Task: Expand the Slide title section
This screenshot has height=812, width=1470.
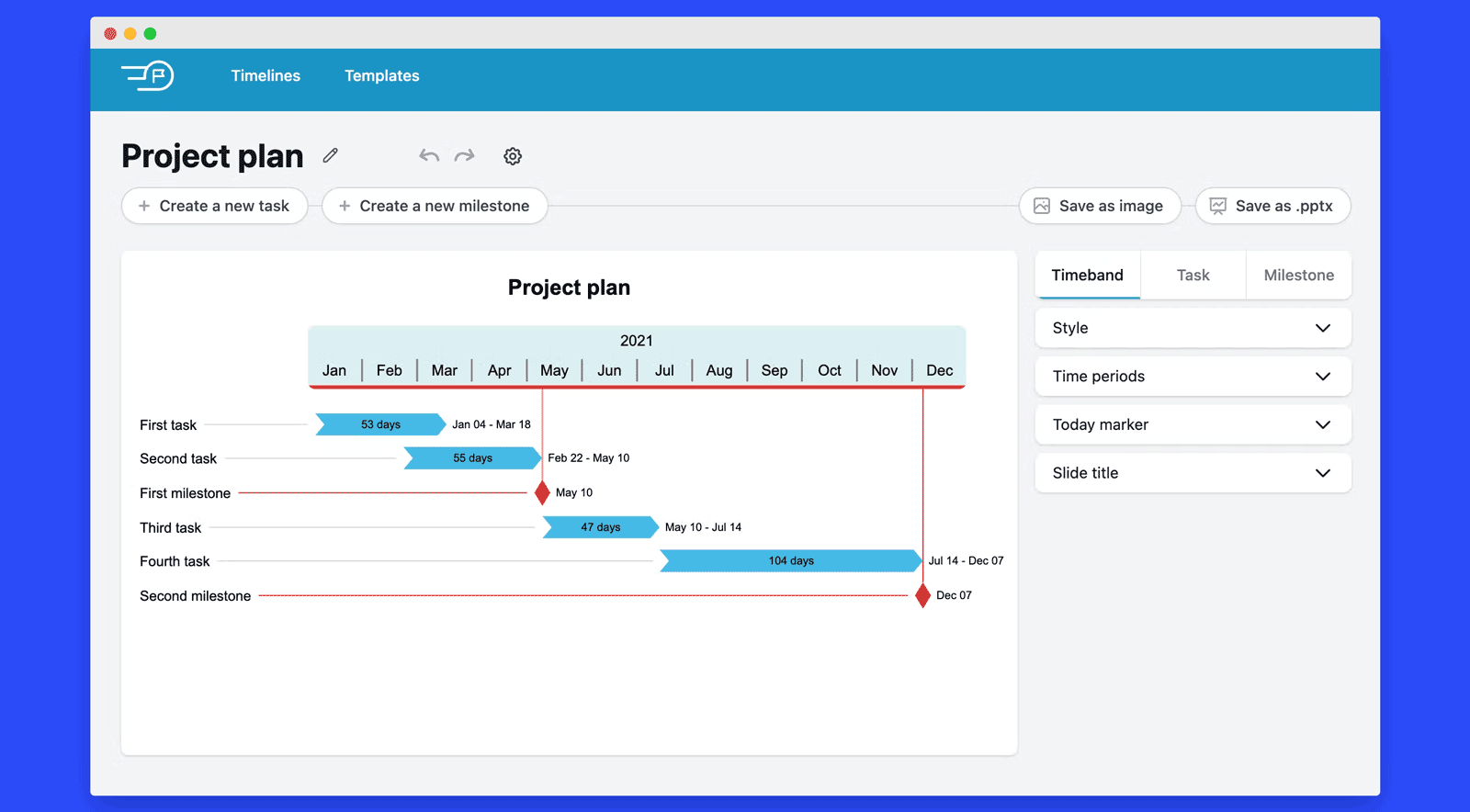Action: pos(1193,473)
